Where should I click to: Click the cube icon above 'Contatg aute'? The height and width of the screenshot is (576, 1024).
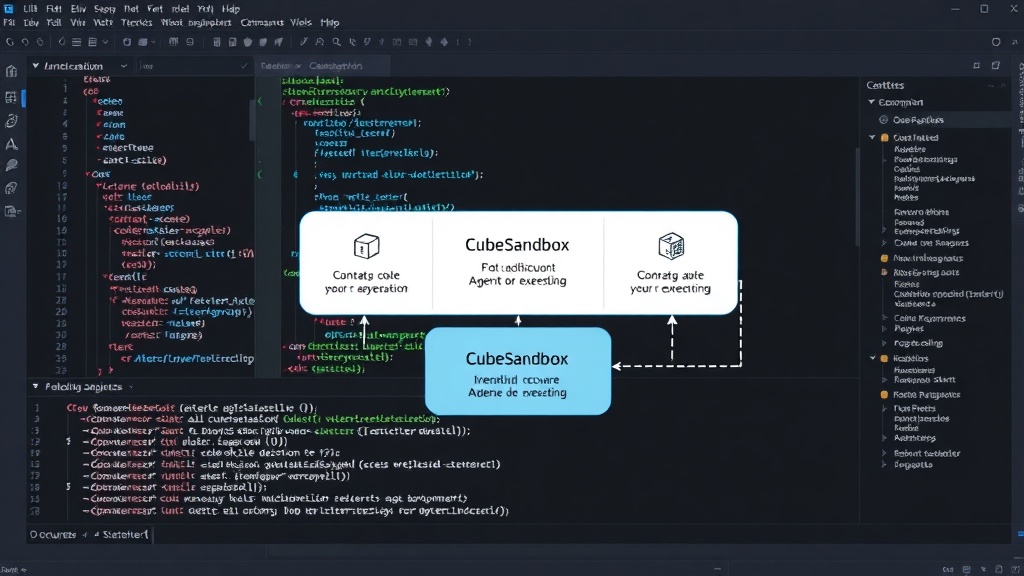coord(671,246)
